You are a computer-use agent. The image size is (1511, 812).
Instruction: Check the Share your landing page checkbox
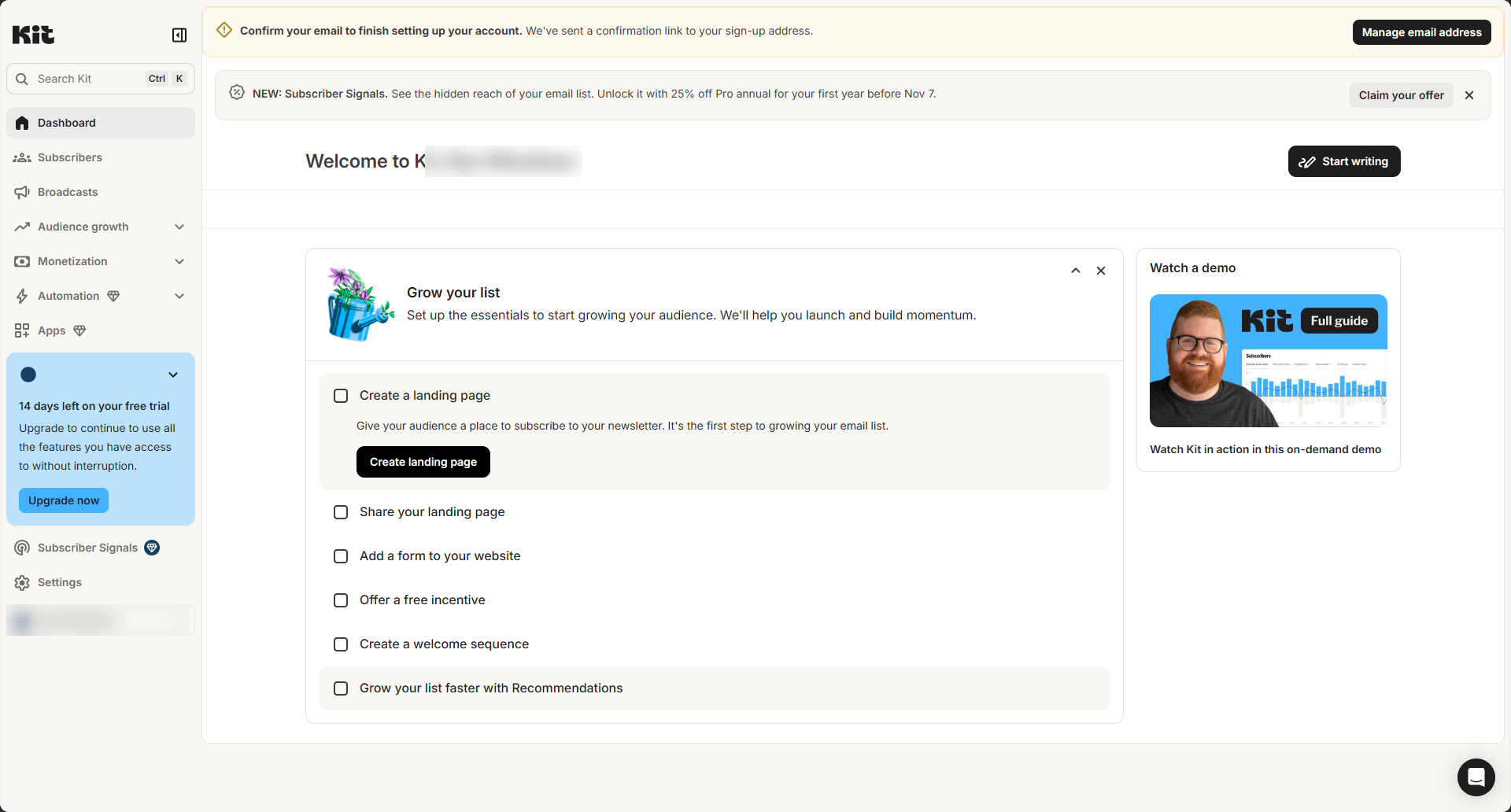pyautogui.click(x=341, y=512)
